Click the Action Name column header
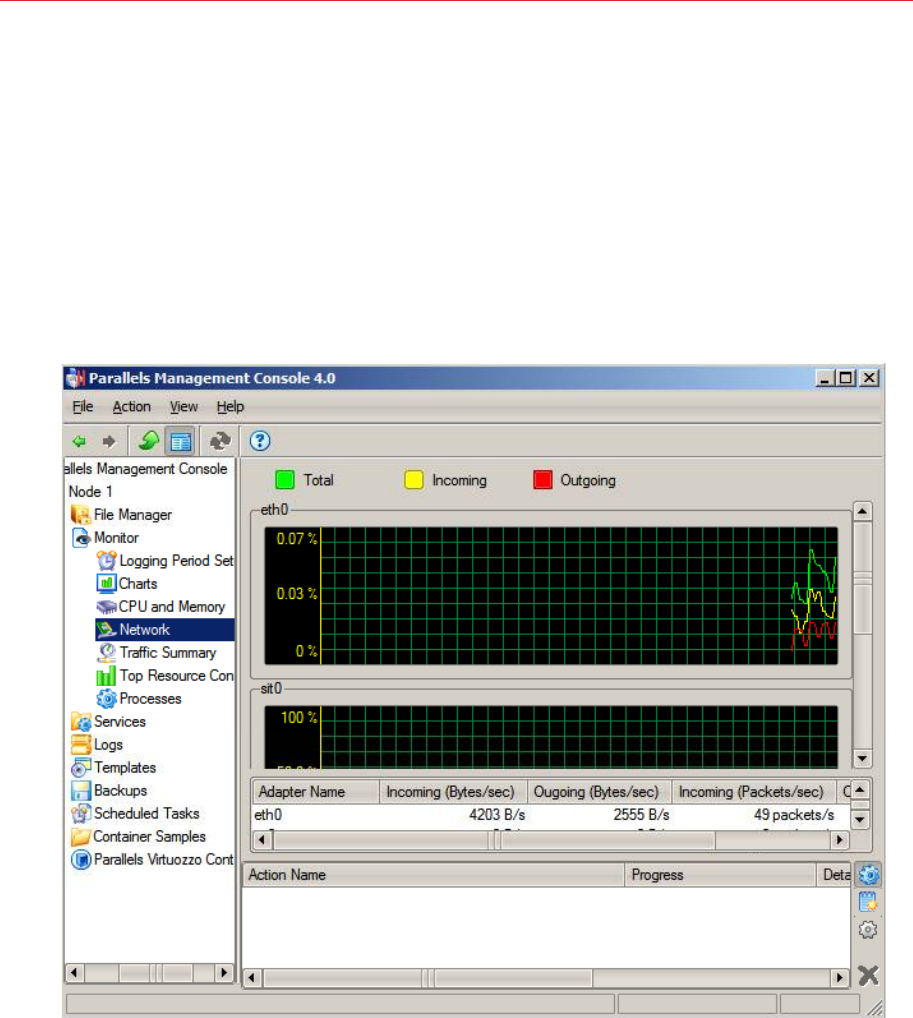The width and height of the screenshot is (913, 1018). [434, 875]
